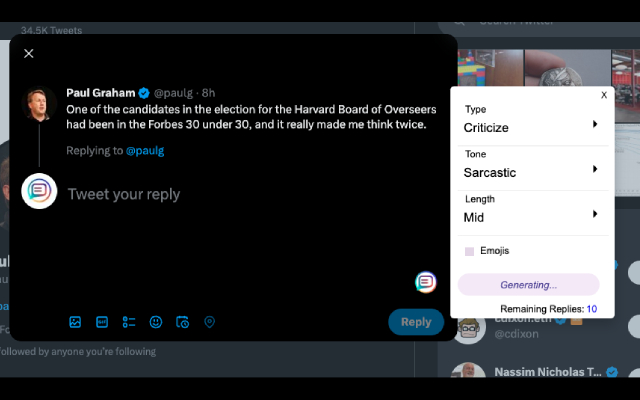The image size is (640, 400).
Task: Click the Generating button
Action: [528, 284]
